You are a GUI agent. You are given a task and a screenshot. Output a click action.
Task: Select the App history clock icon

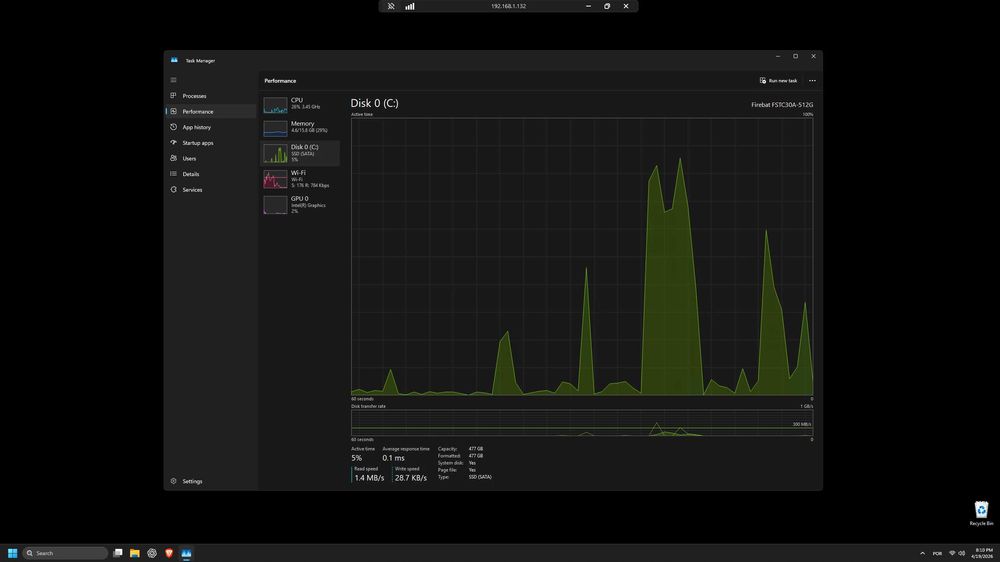click(x=173, y=127)
